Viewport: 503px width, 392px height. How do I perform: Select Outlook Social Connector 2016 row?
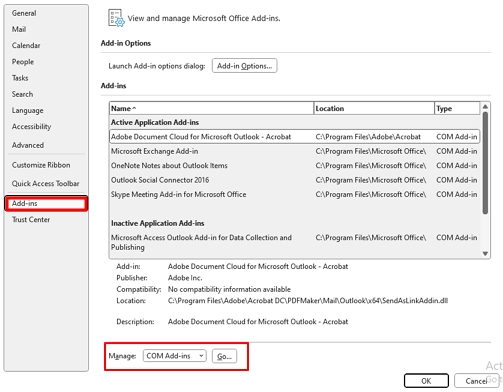(x=294, y=180)
